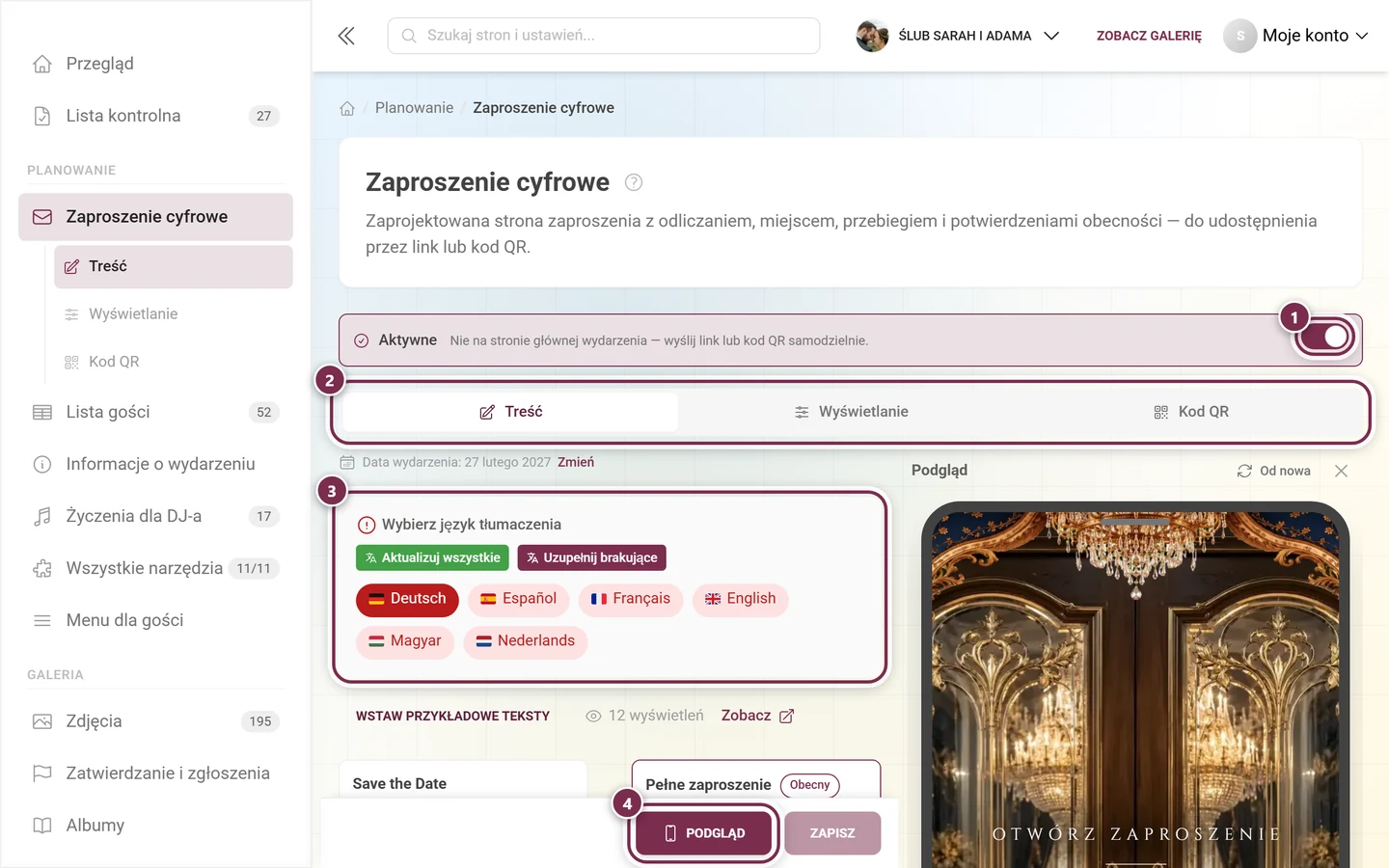Viewport: 1389px width, 868px height.
Task: Expand the ŚLUB SARAH I ADAMA event dropdown
Action: (958, 36)
